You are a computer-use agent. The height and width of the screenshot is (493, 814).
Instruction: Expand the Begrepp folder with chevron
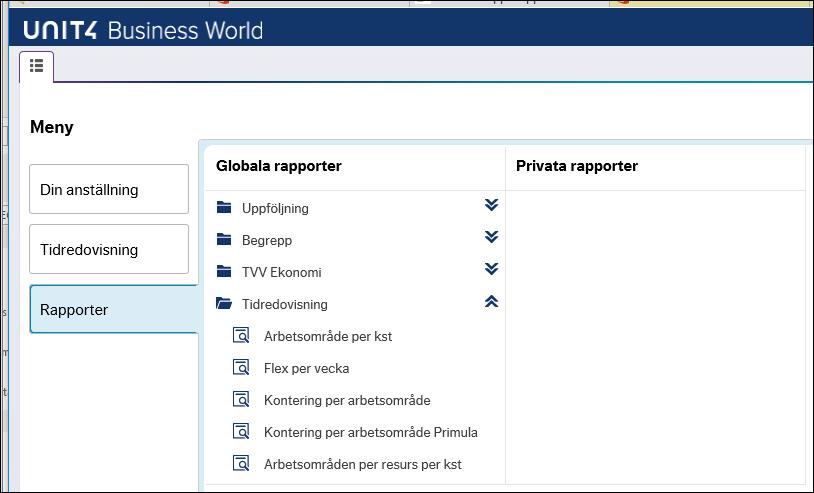(x=492, y=237)
